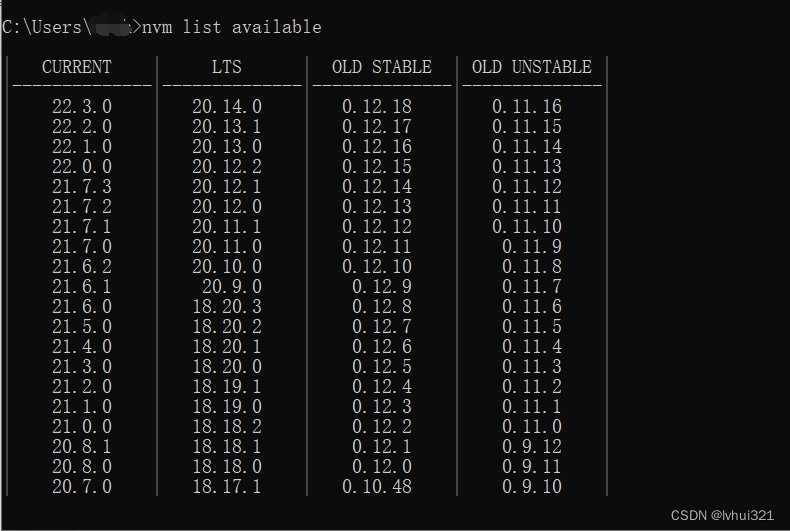Image resolution: width=790 pixels, height=531 pixels.
Task: Select LTS version 20.12.0
Action: (227, 207)
